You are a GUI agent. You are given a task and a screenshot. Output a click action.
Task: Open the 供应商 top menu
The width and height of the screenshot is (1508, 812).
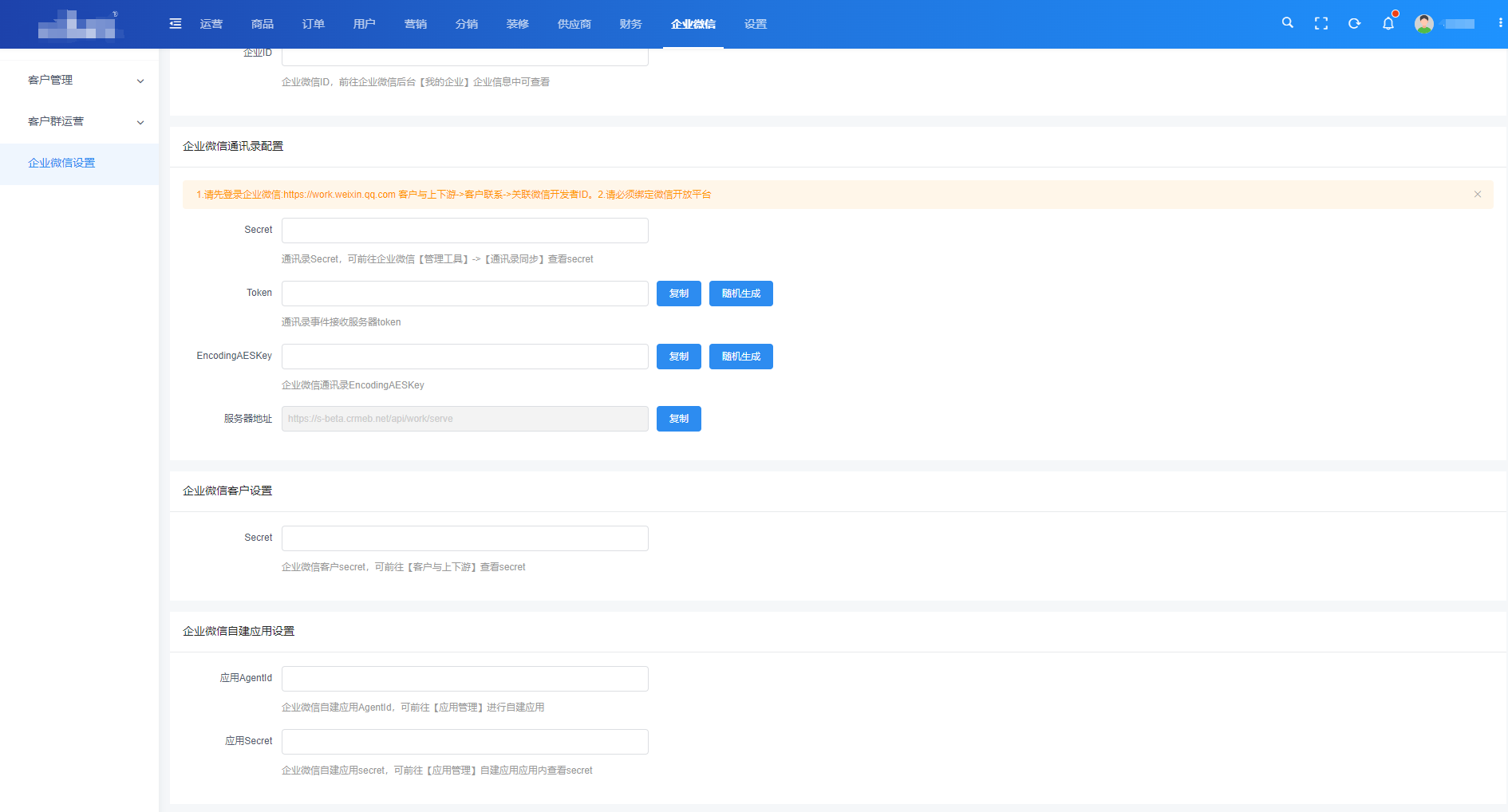click(574, 24)
